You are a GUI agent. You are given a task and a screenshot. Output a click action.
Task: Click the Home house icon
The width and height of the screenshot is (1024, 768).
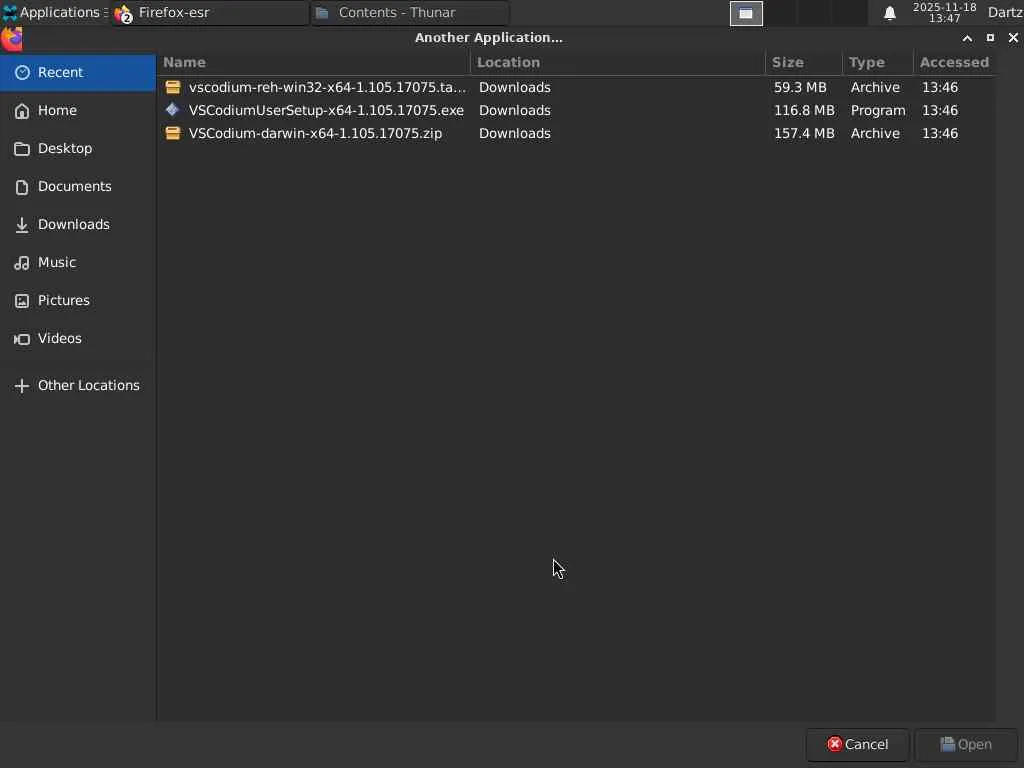[22, 111]
